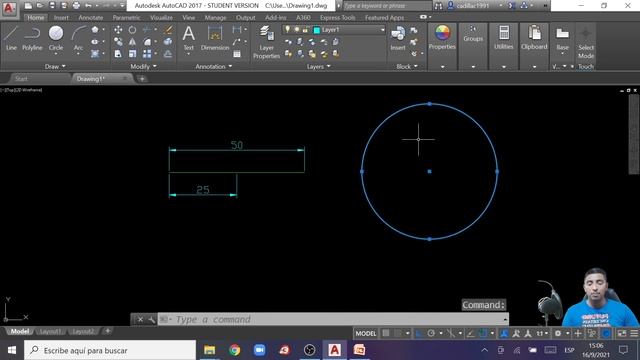Screen dimensions: 640x360
Task: Open the Utilities panel button
Action: (x=504, y=37)
